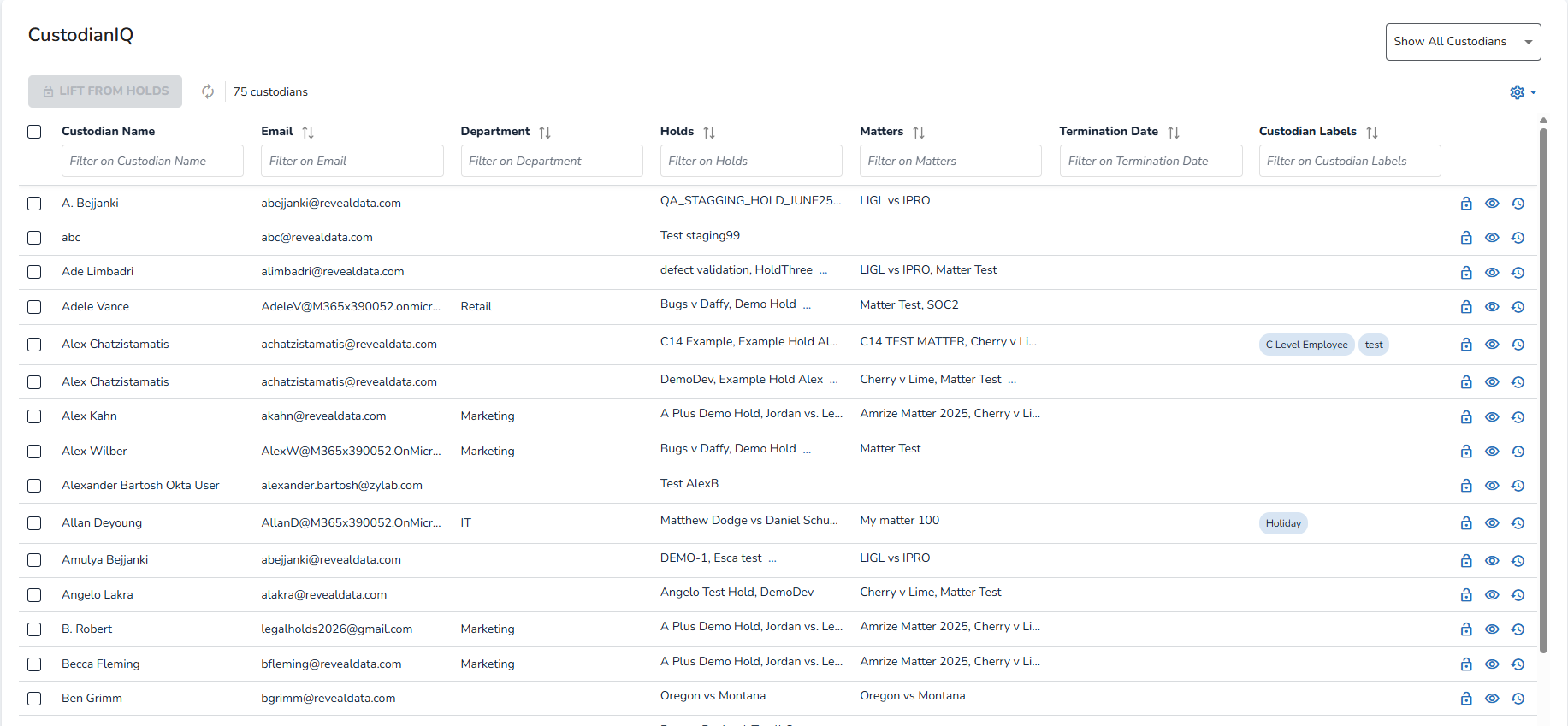Sort by Email column arrows

308,132
